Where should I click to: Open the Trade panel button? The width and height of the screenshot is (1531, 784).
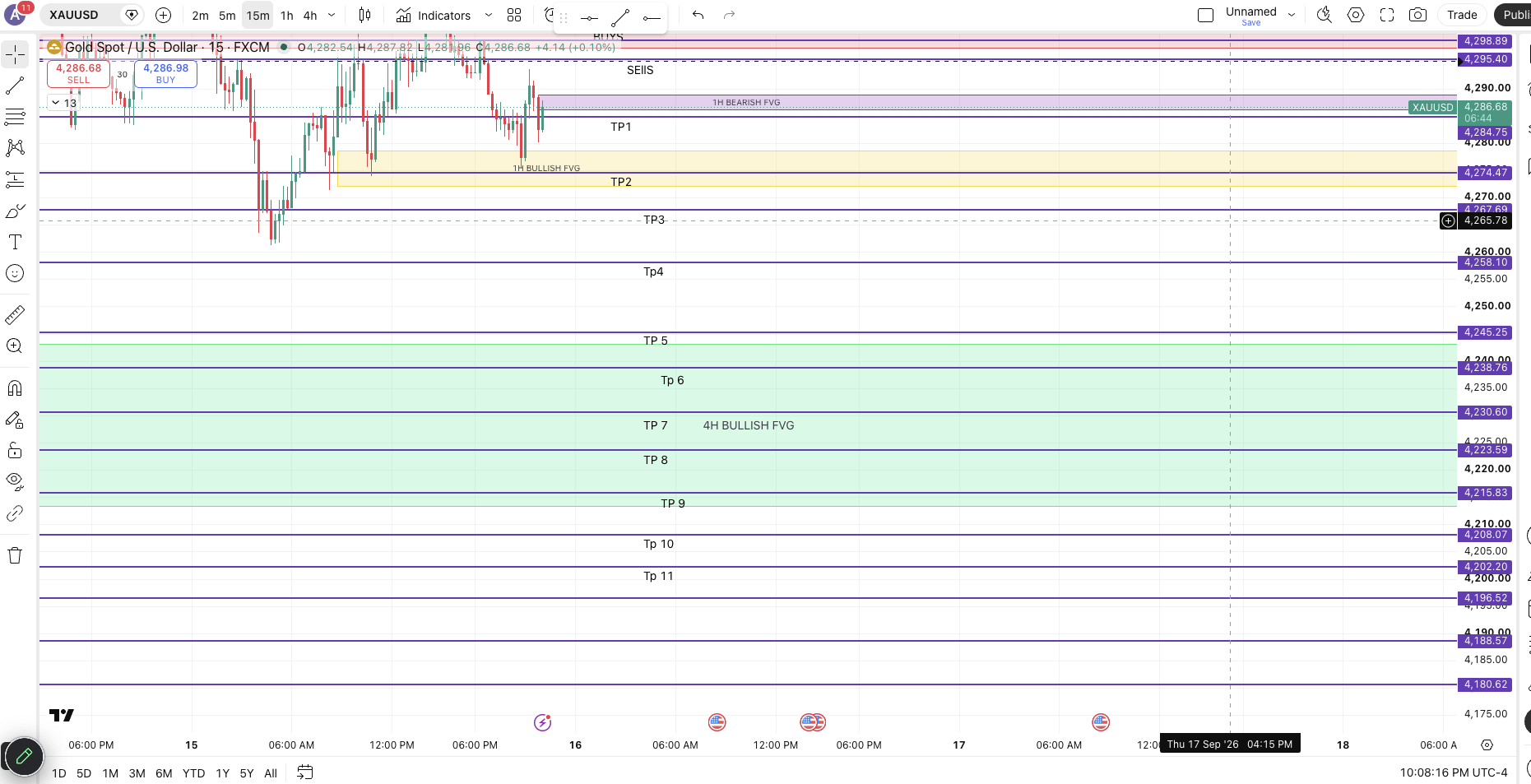point(1462,15)
